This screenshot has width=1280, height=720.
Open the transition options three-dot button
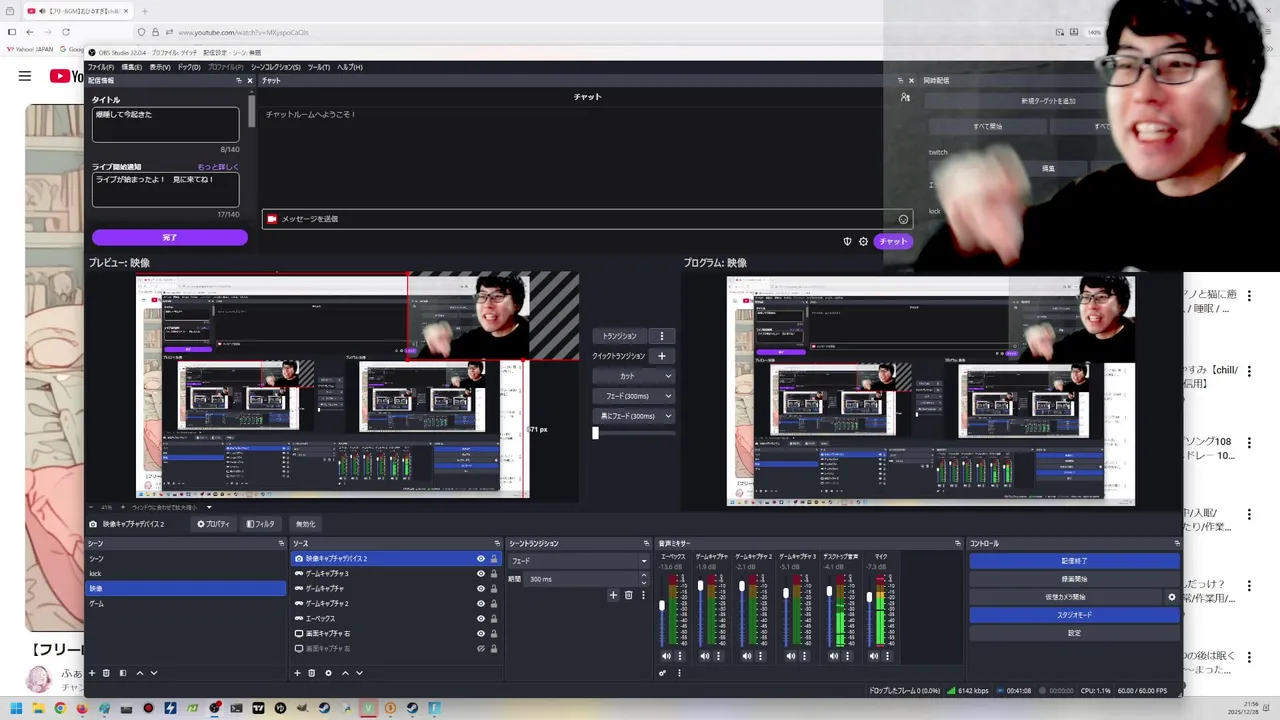click(x=661, y=336)
